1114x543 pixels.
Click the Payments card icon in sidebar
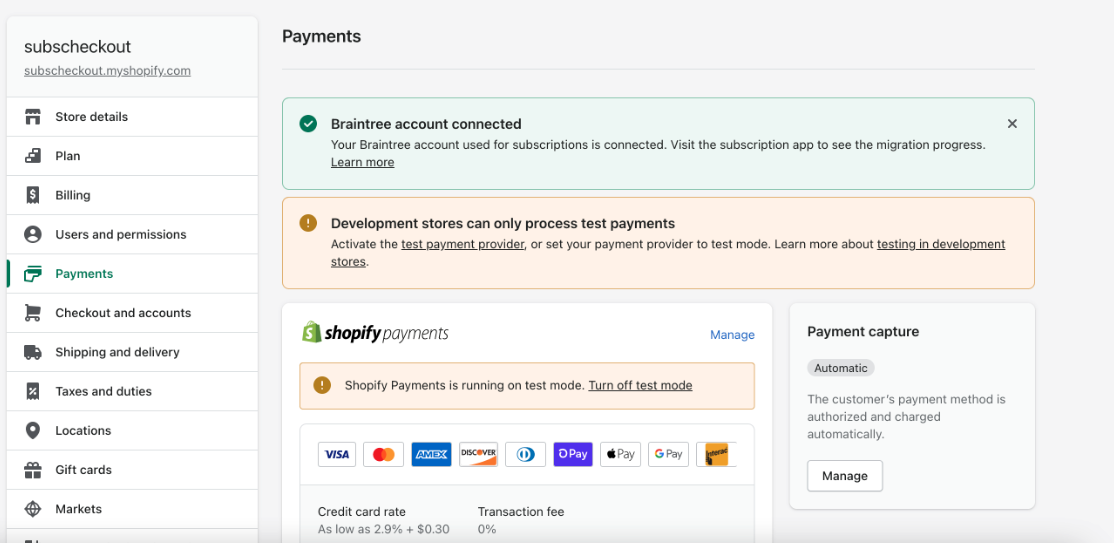[33, 274]
